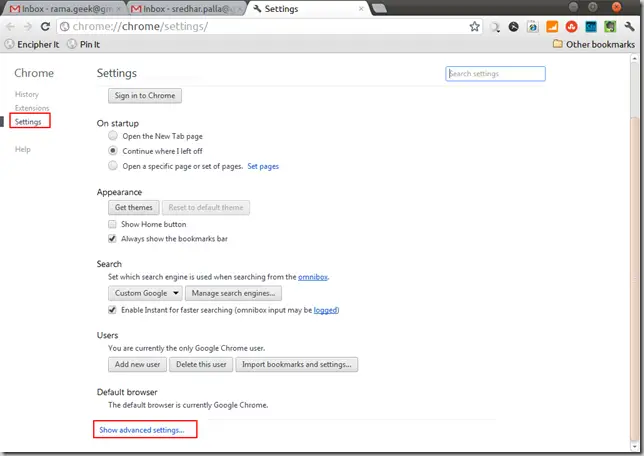Open the orange analytics chart extension
Screen dimensions: 644x456
point(552,27)
